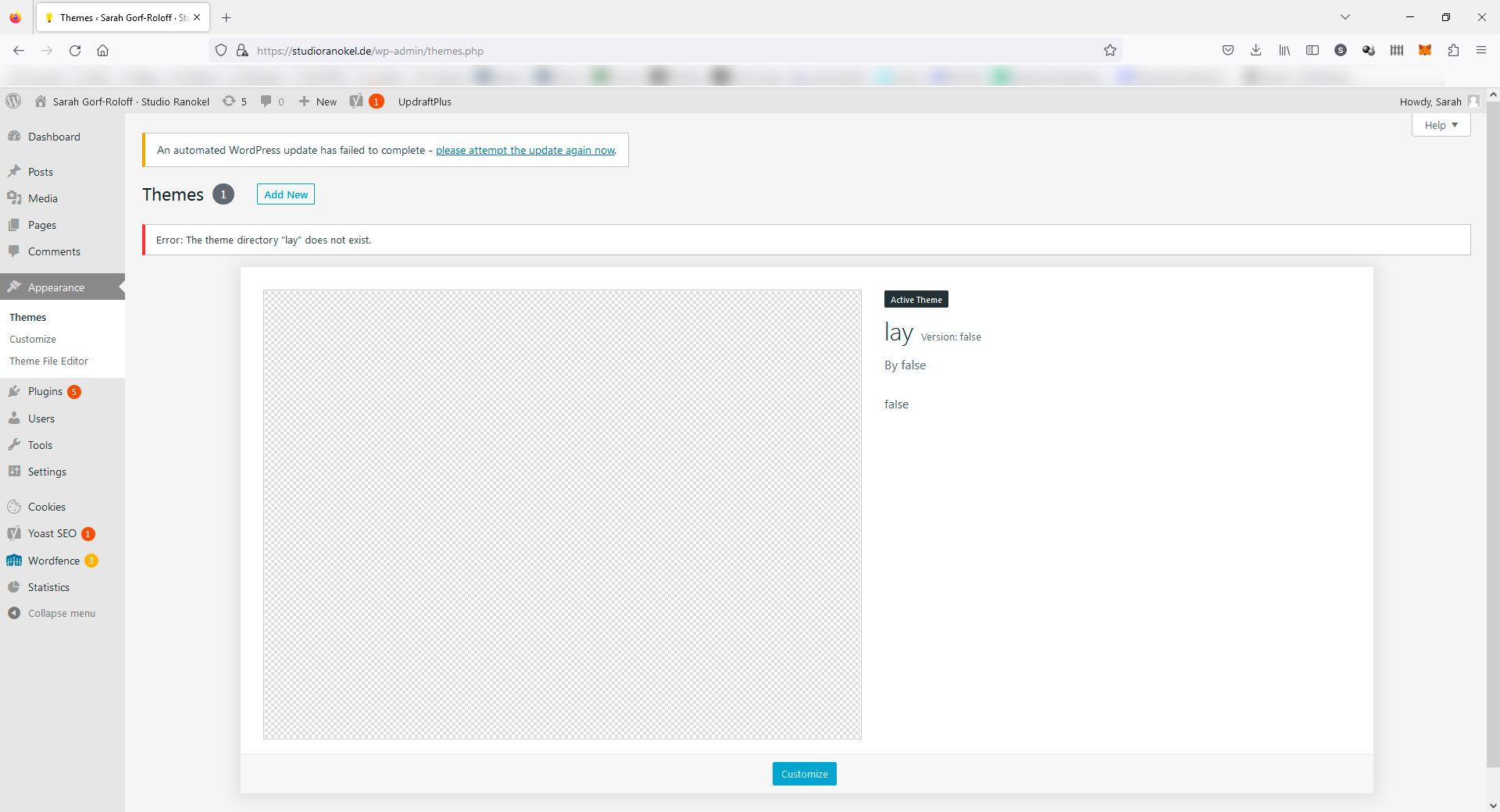Open the New content dropdown

click(318, 101)
